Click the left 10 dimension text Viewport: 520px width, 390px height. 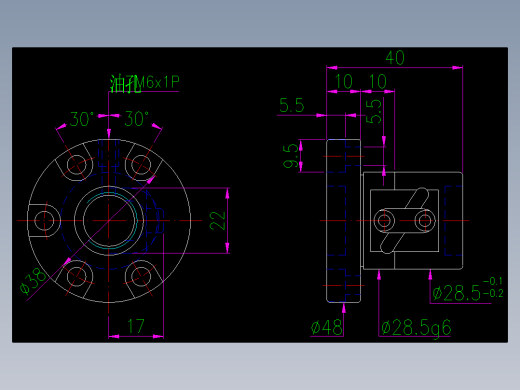pyautogui.click(x=344, y=82)
